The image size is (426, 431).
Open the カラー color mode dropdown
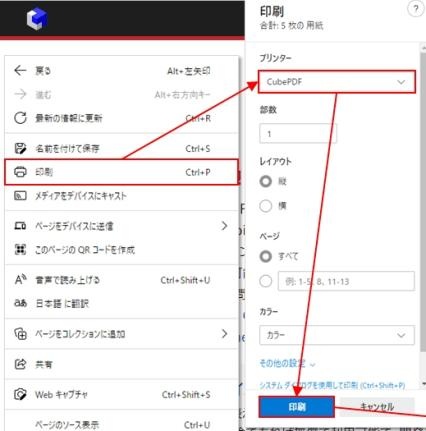pos(337,335)
